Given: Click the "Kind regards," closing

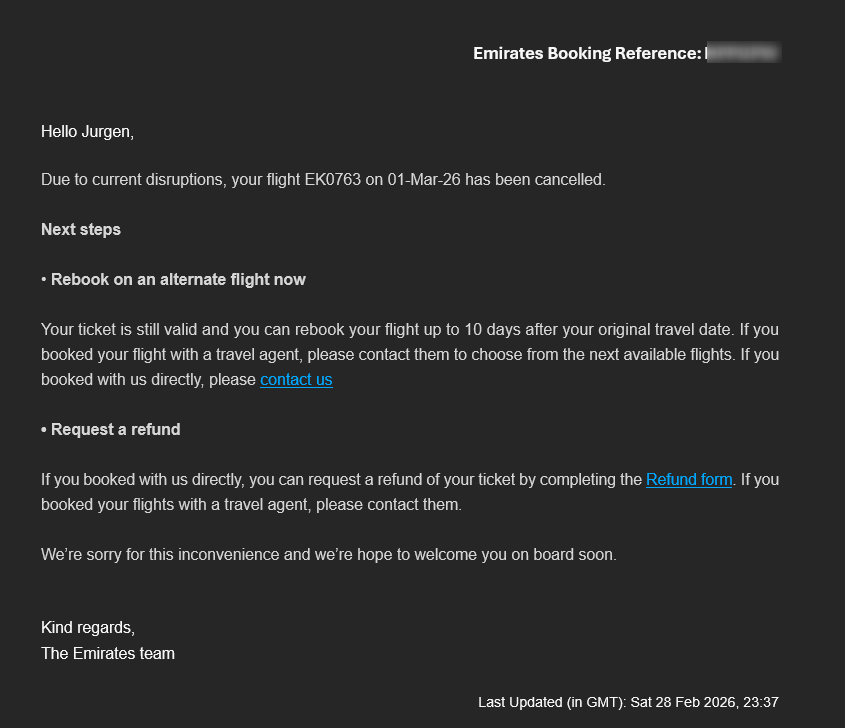Looking at the screenshot, I should click(x=87, y=628).
